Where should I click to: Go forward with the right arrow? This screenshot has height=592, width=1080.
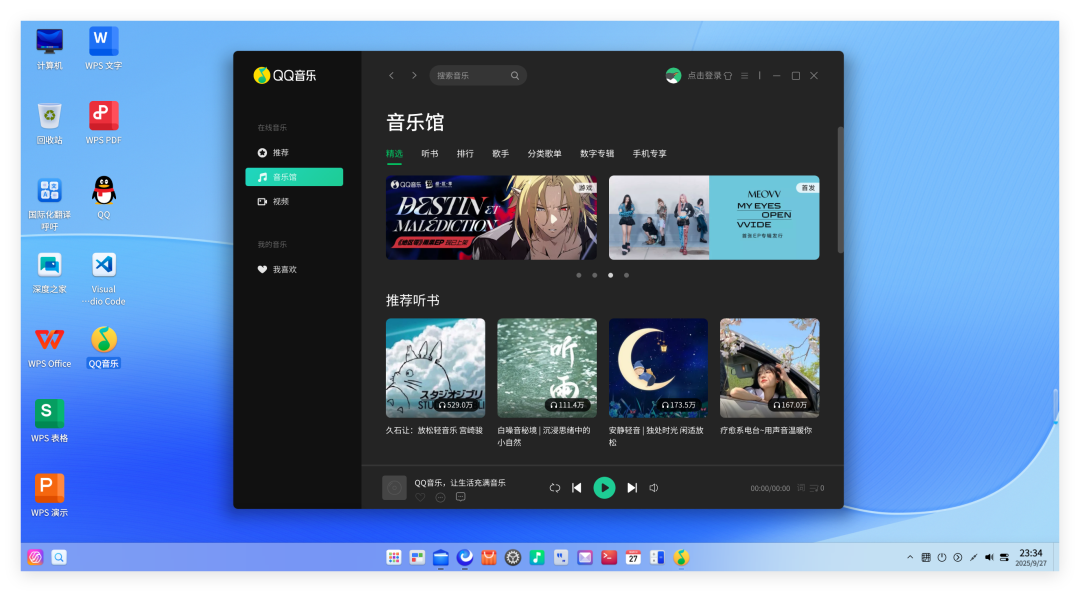click(414, 76)
